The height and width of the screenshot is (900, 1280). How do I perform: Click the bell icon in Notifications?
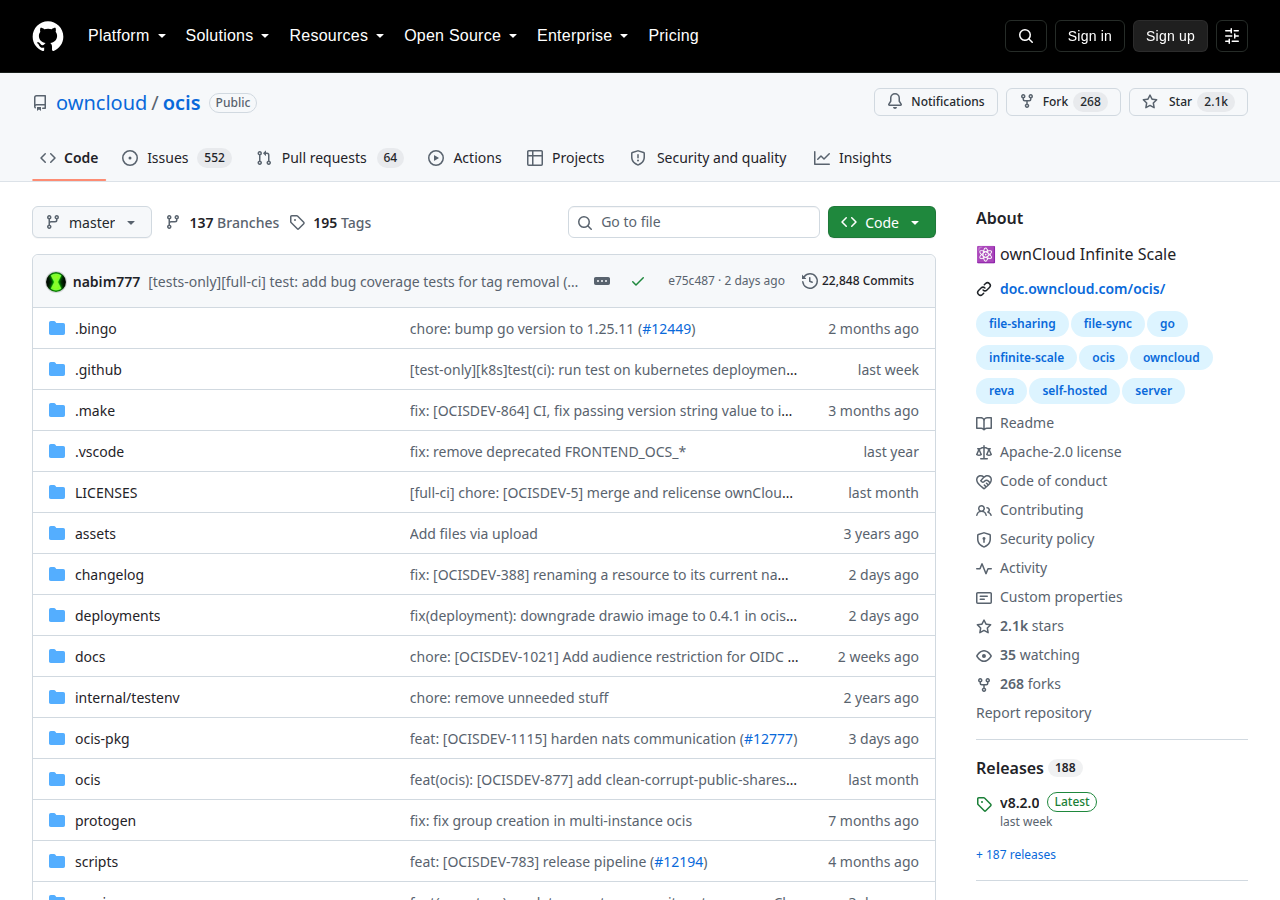pyautogui.click(x=895, y=102)
